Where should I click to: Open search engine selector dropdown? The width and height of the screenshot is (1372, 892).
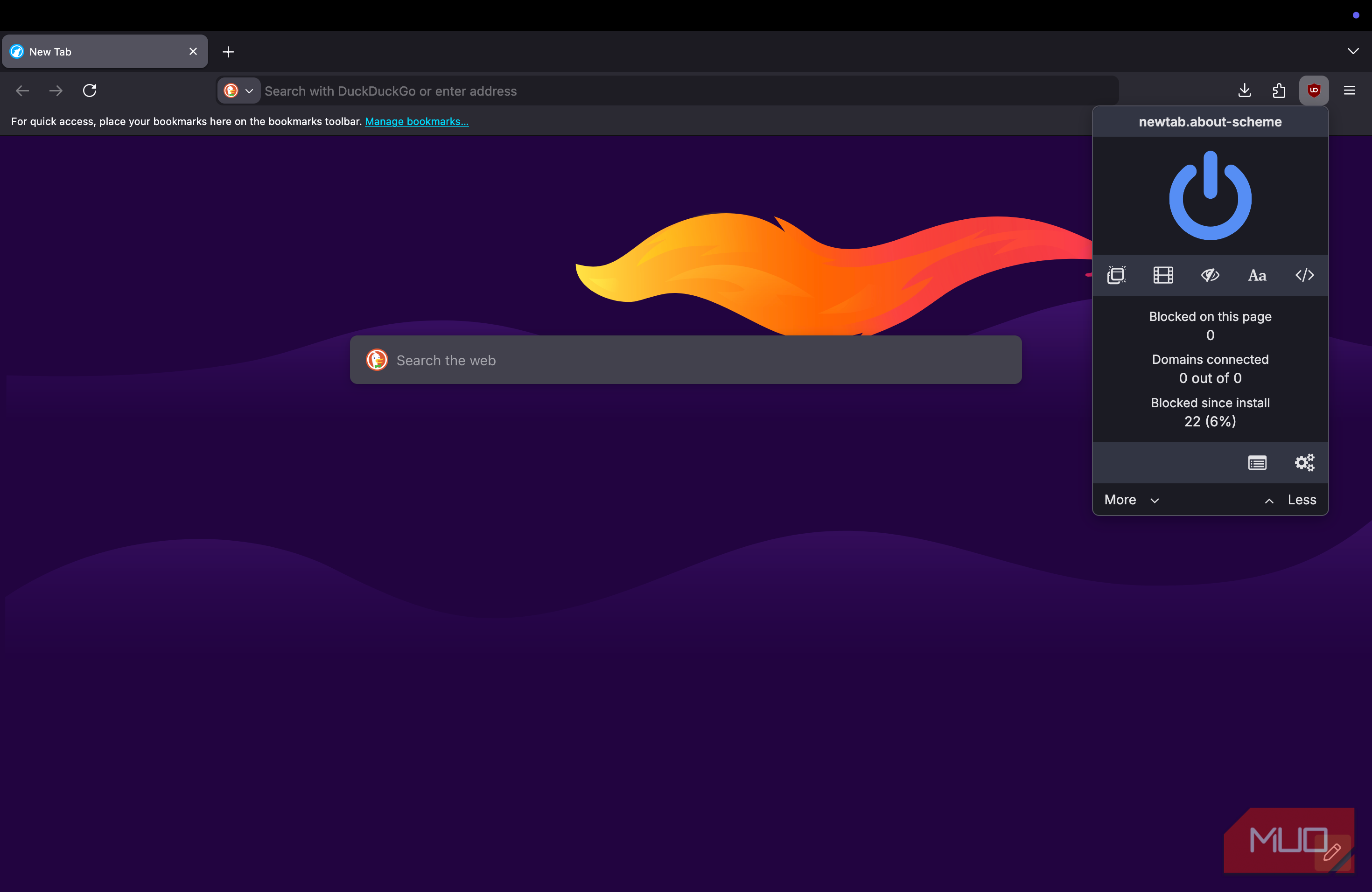[238, 91]
